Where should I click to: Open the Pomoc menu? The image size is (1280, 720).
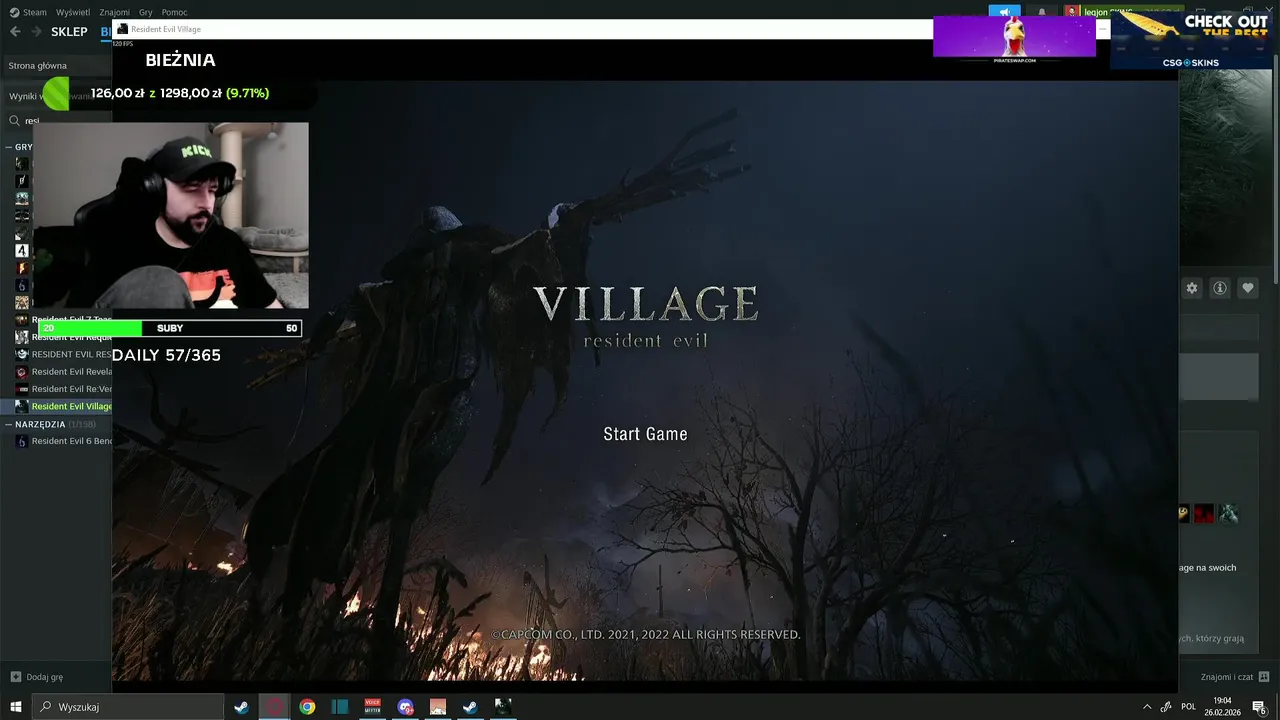coord(174,13)
